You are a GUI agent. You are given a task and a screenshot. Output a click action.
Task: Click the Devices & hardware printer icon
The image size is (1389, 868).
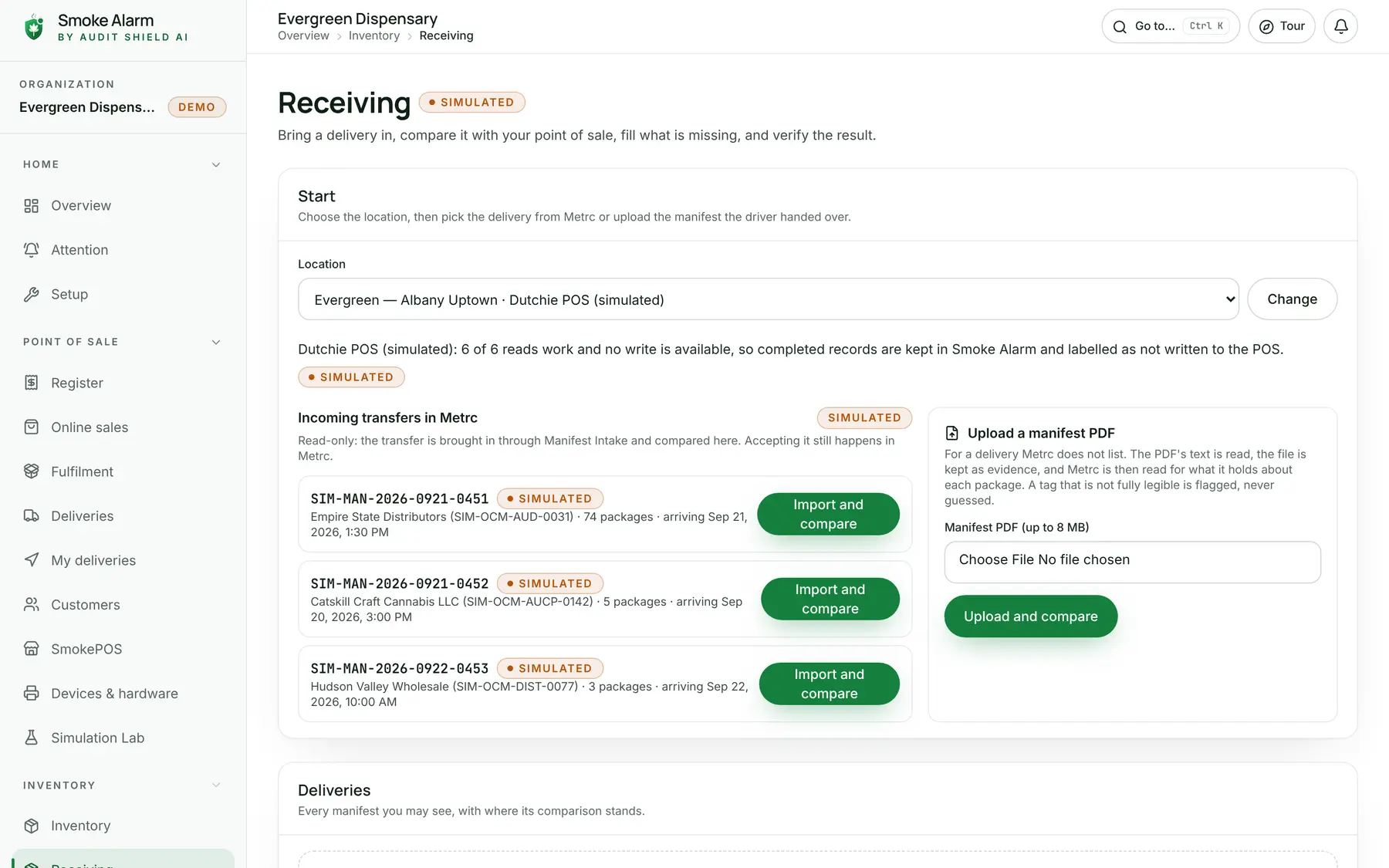(31, 694)
